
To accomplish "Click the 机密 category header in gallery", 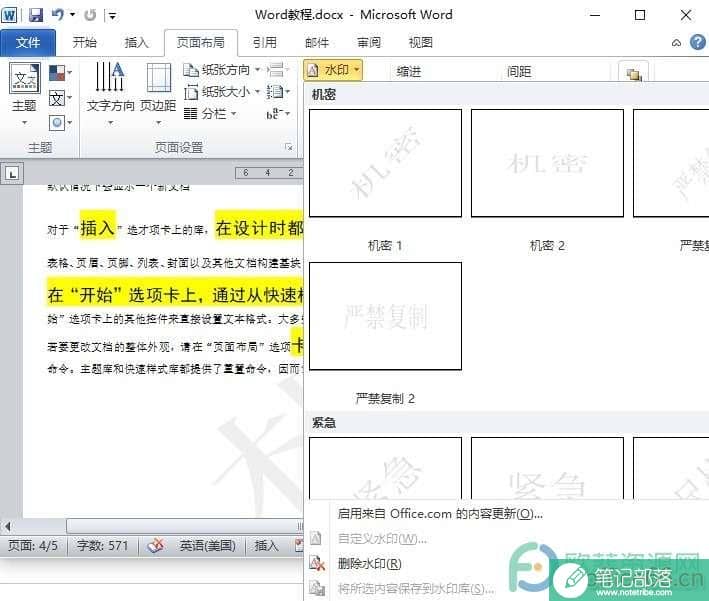I will pos(324,95).
